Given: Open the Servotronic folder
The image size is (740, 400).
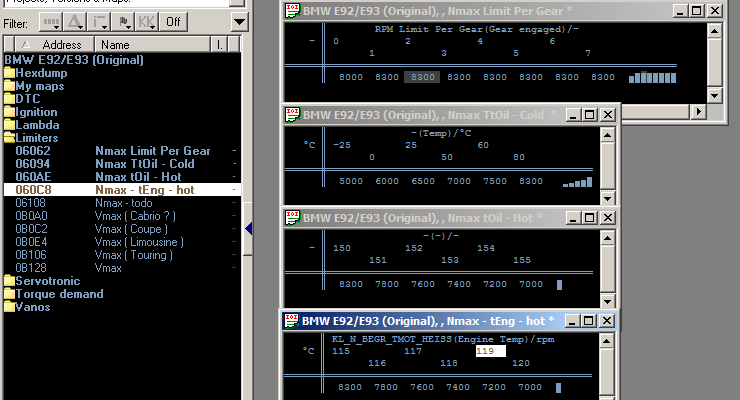Looking at the screenshot, I should coord(42,281).
